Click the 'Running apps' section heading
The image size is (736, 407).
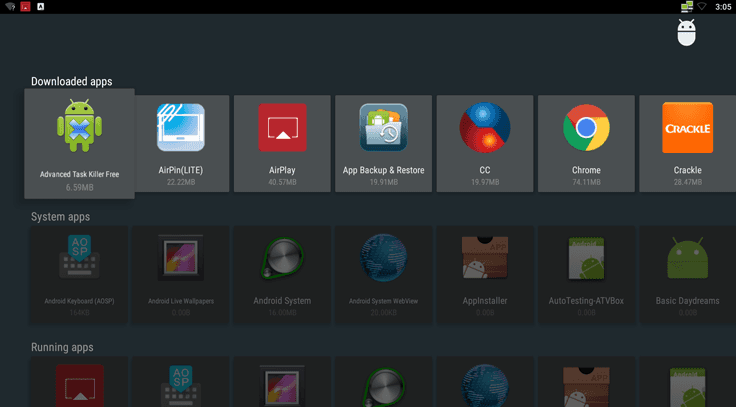click(x=62, y=347)
